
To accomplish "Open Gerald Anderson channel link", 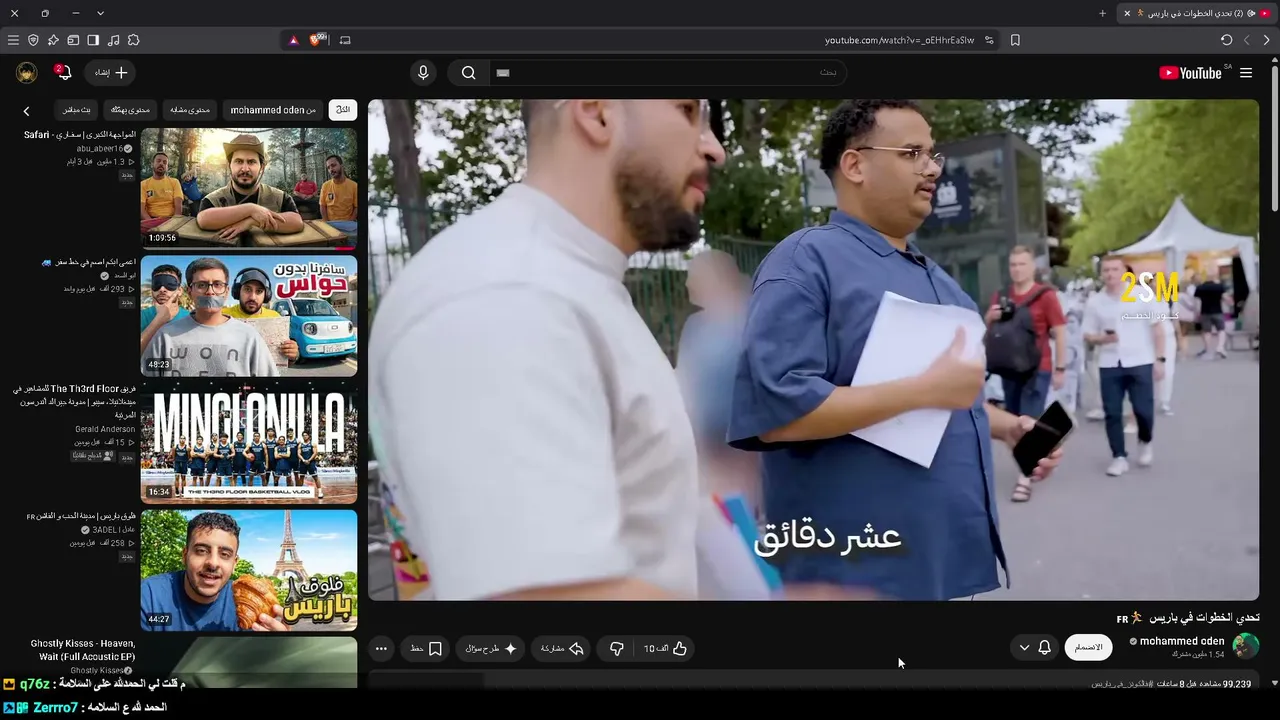I will (x=105, y=429).
